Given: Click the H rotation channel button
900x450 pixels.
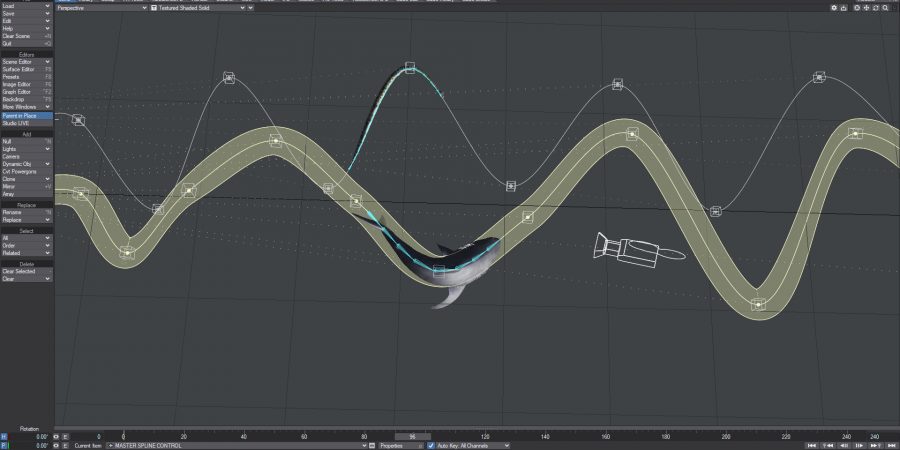Looking at the screenshot, I should point(4,437).
